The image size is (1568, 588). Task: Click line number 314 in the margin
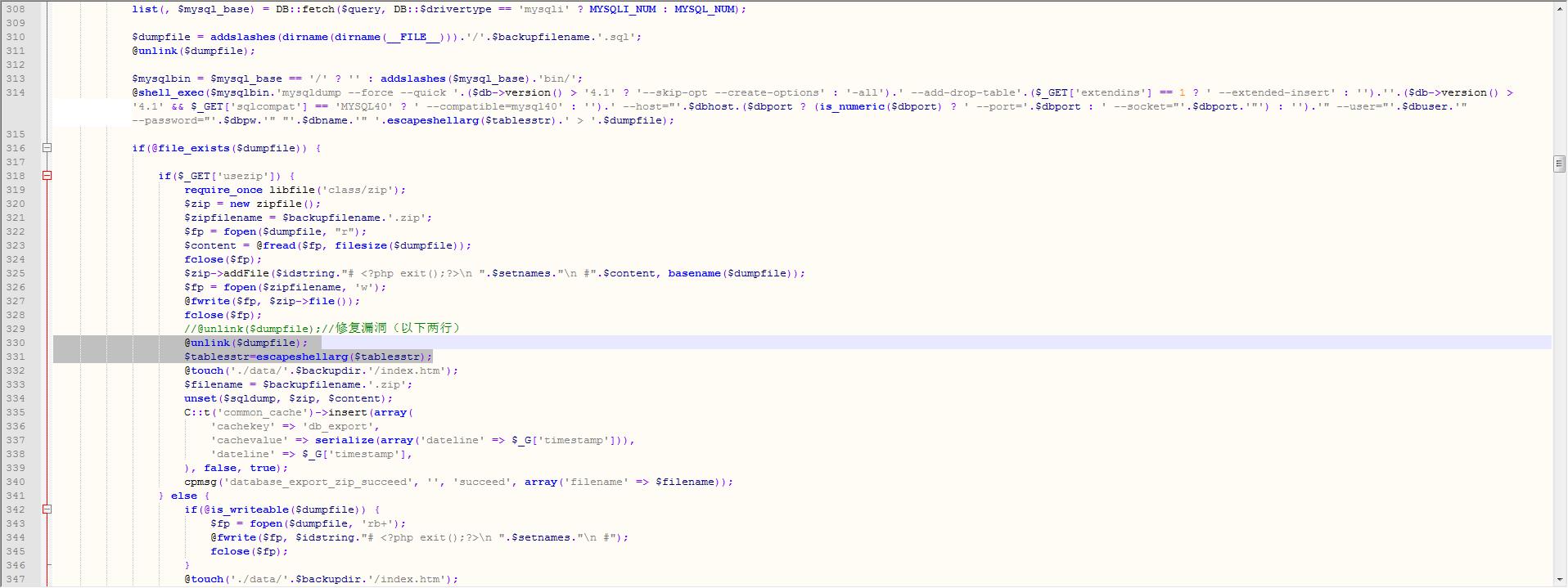[x=16, y=92]
